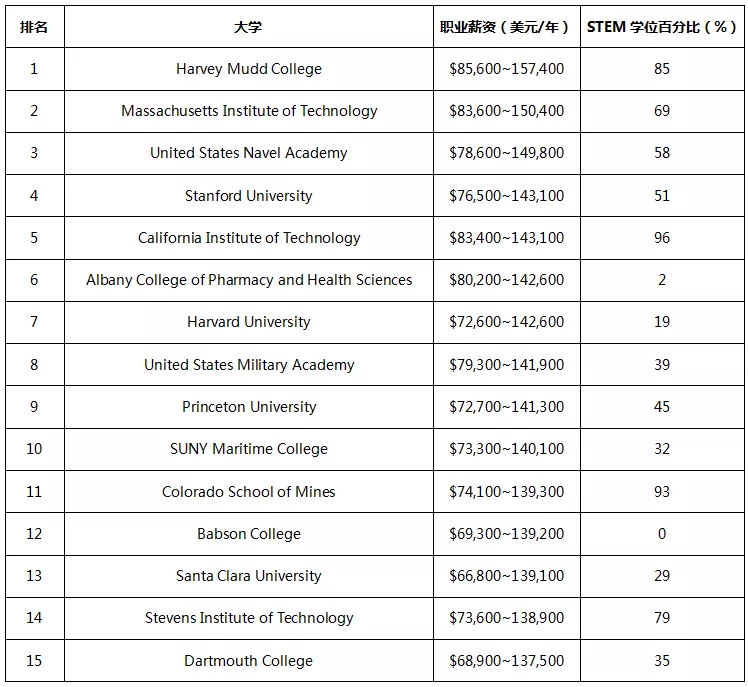Screen dimensions: 748x687
Task: Click California Institute of Technology cell
Action: click(x=249, y=238)
